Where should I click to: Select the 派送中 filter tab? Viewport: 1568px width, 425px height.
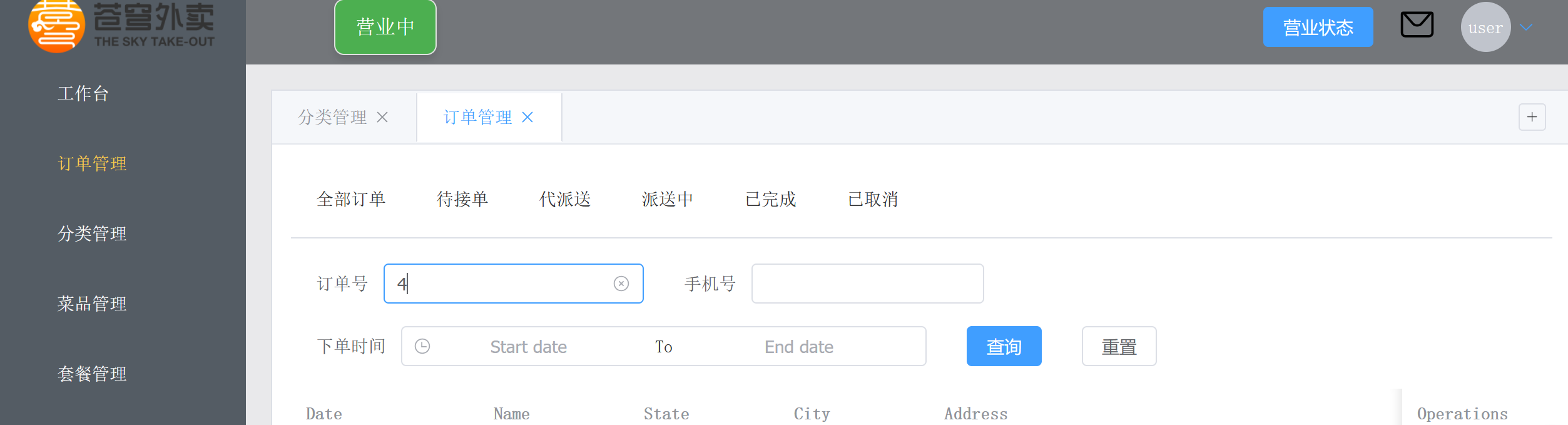tap(668, 199)
